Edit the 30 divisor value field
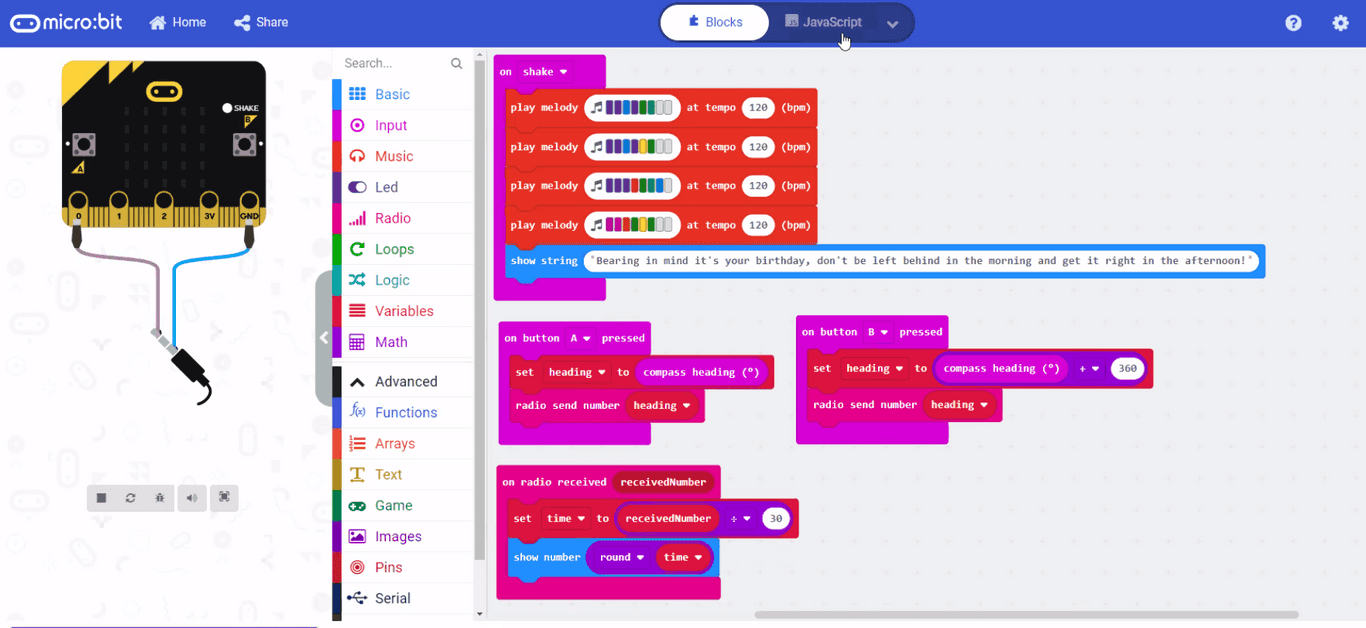Viewport: 1366px width, 628px height. pos(776,518)
